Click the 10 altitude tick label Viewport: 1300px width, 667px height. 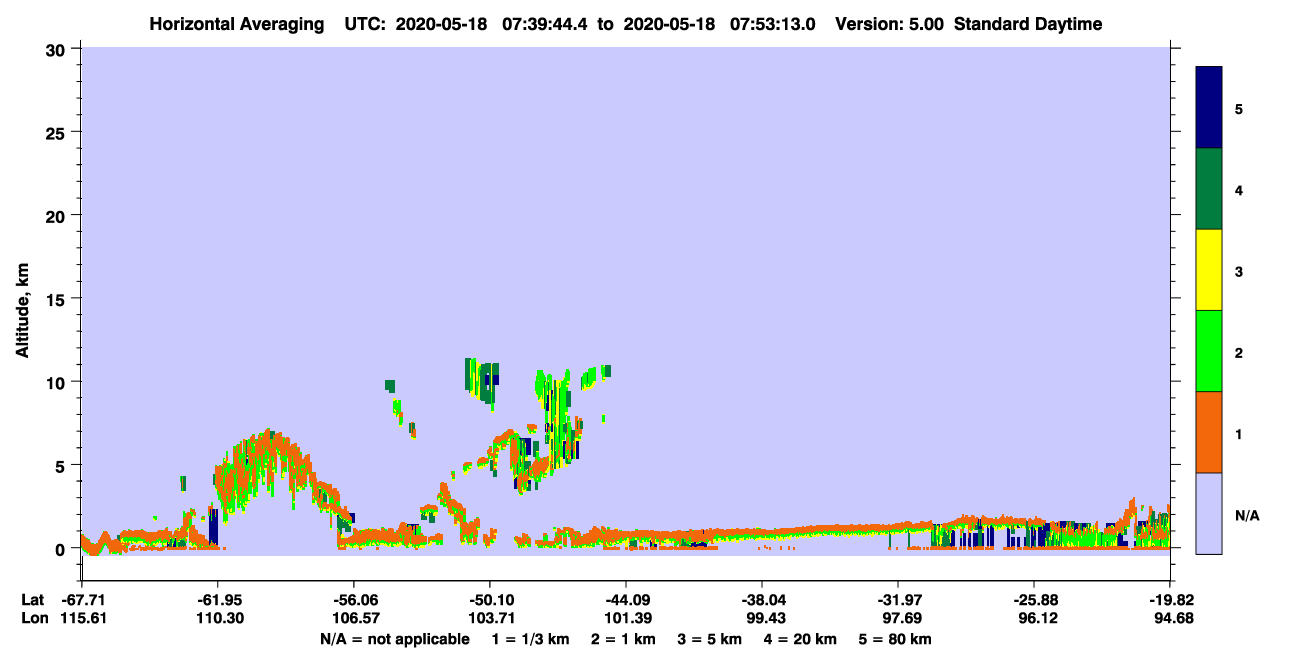(x=58, y=382)
